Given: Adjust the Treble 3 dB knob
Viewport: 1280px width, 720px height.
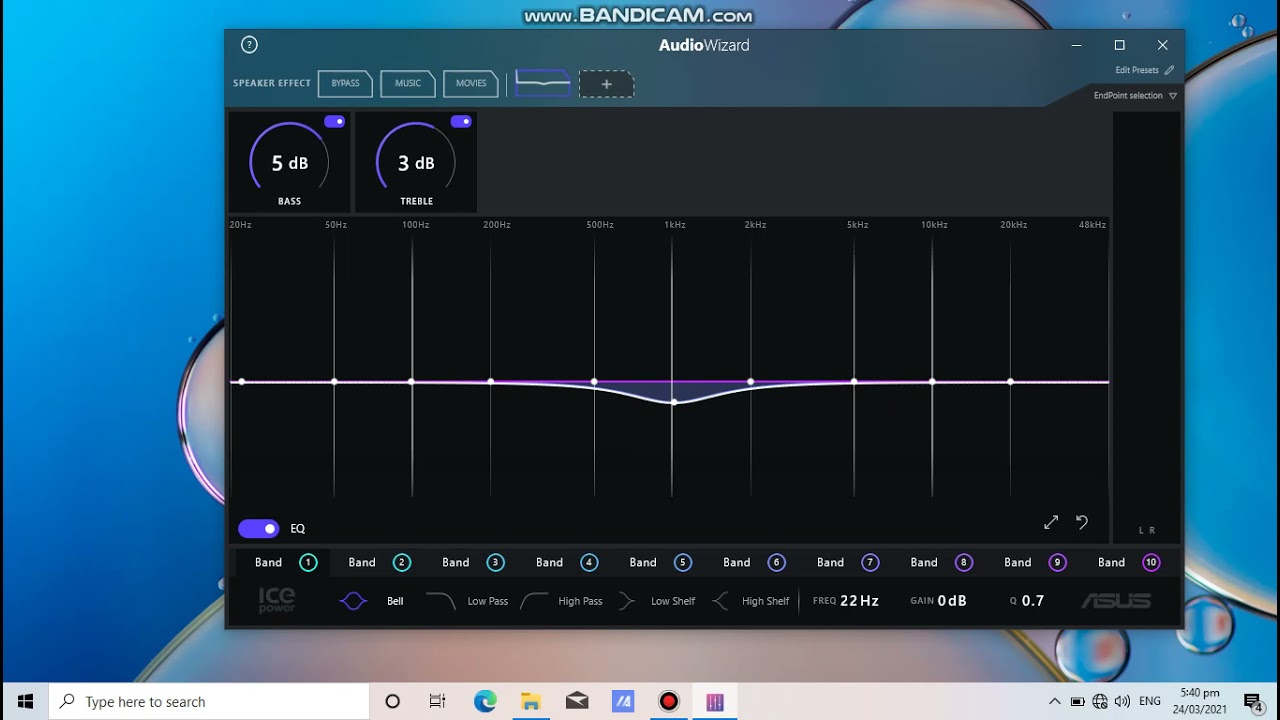Looking at the screenshot, I should [x=416, y=162].
